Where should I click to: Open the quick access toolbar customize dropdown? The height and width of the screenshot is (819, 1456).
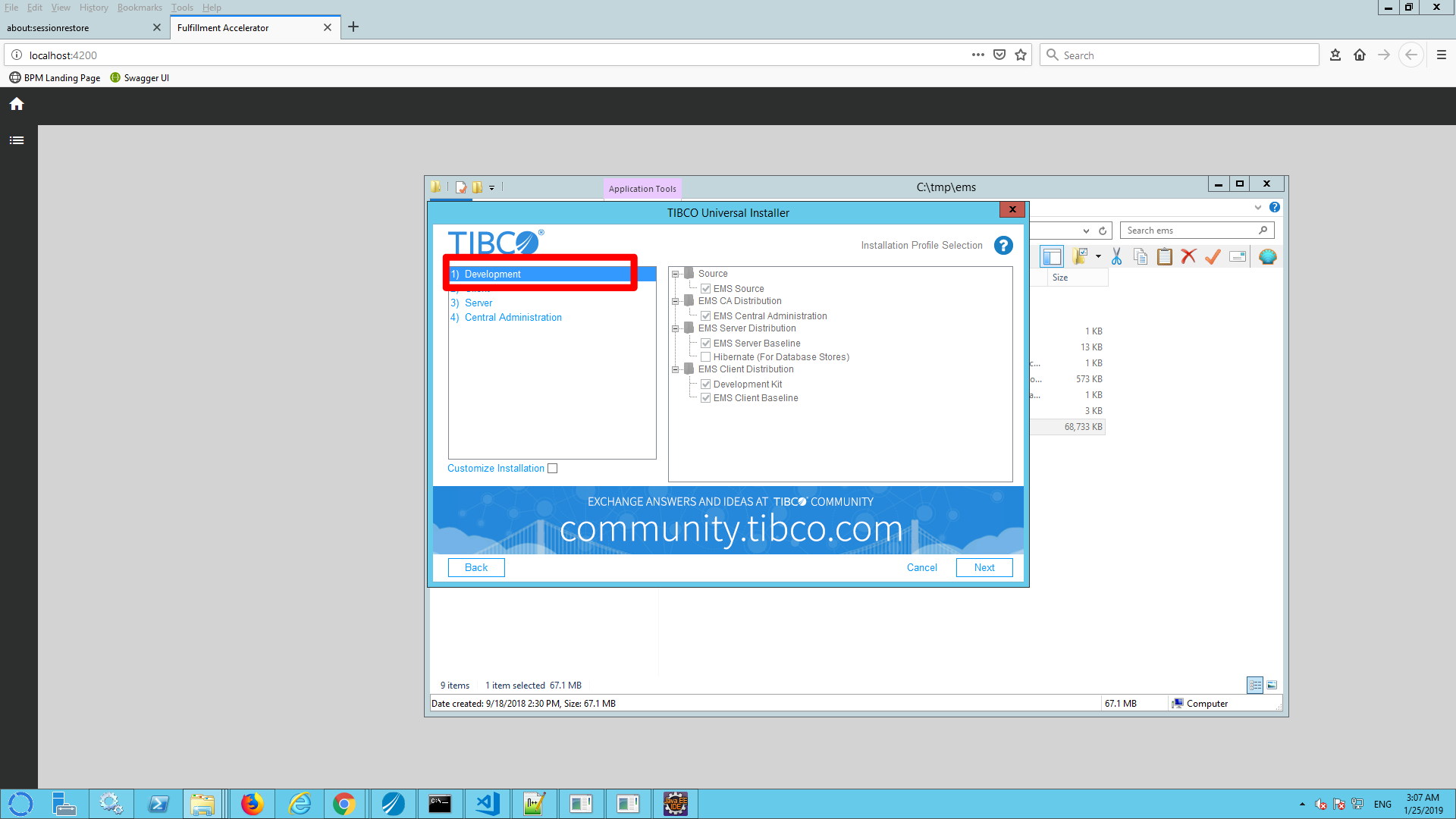point(491,187)
